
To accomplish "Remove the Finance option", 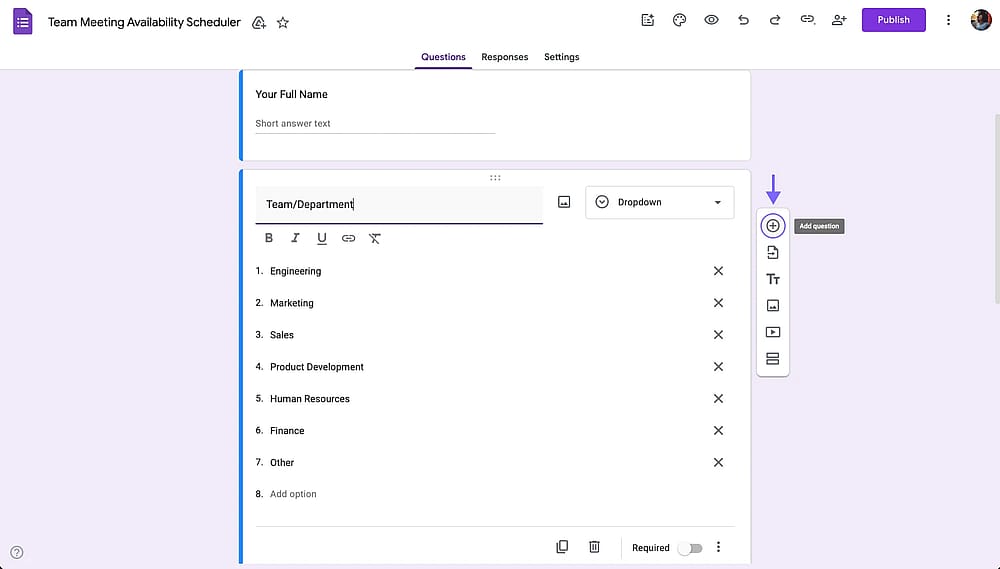I will tap(718, 431).
